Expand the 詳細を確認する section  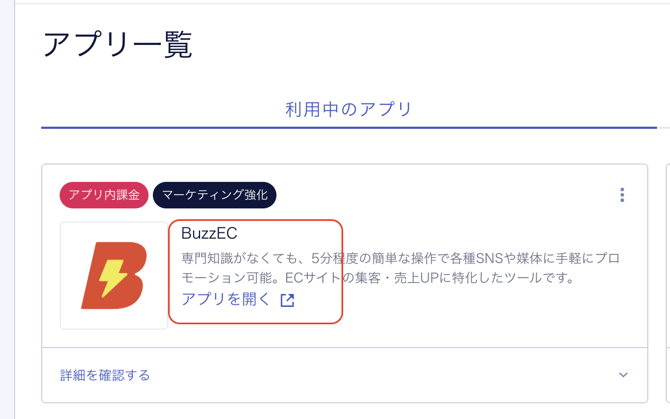click(106, 375)
